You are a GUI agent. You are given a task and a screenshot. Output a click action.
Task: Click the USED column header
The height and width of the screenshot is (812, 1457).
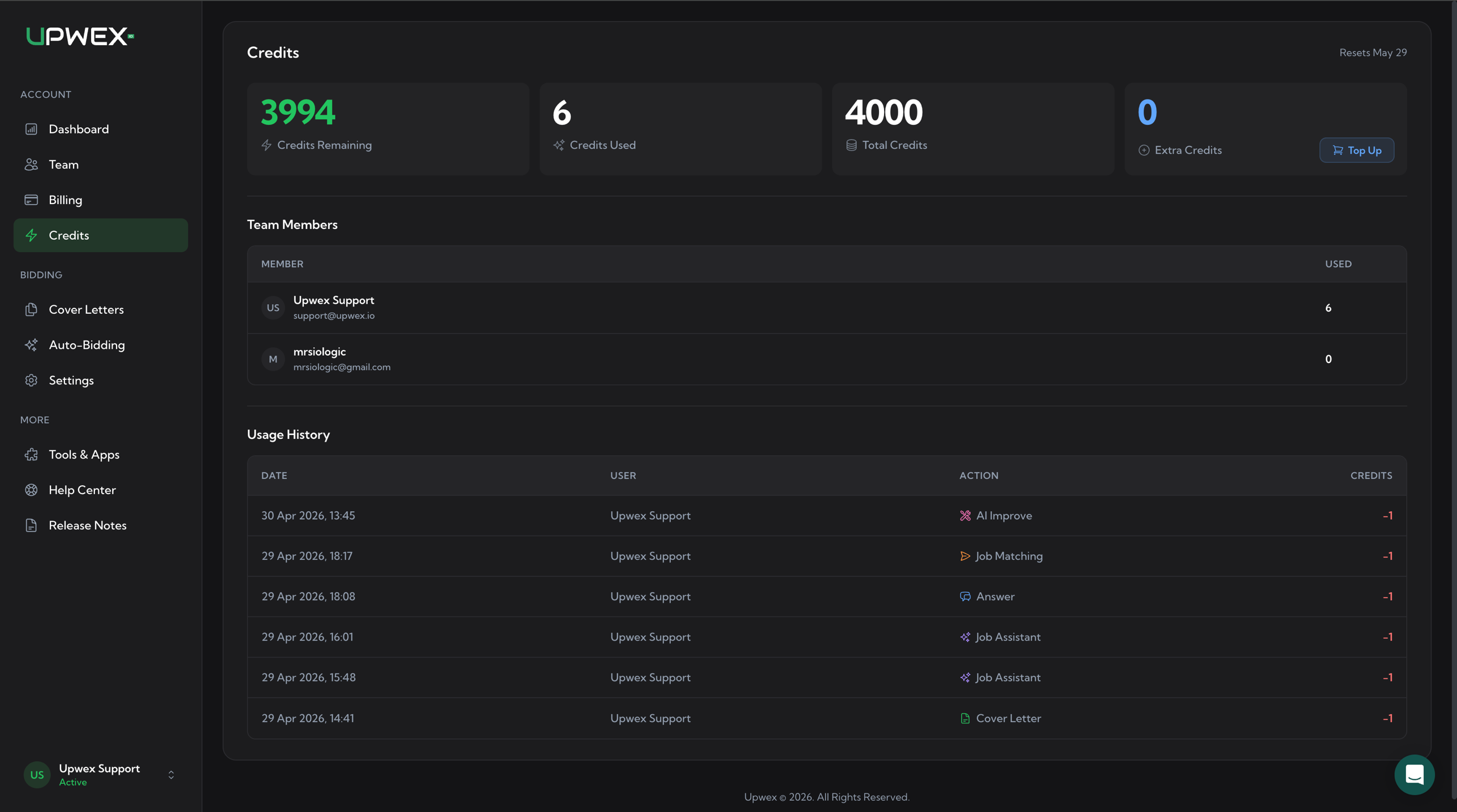click(1338, 264)
